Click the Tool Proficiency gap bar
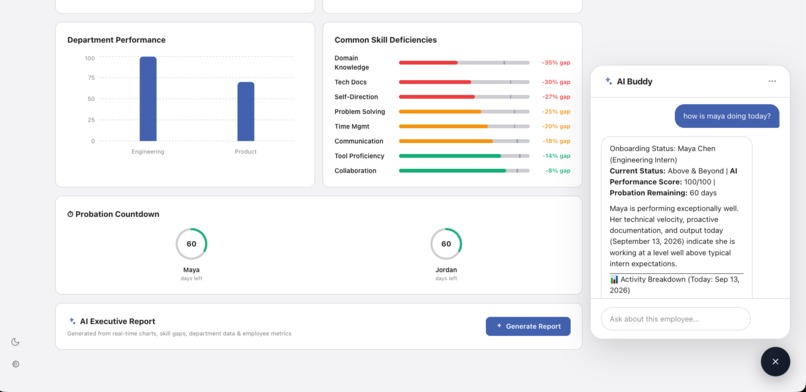 (x=464, y=156)
